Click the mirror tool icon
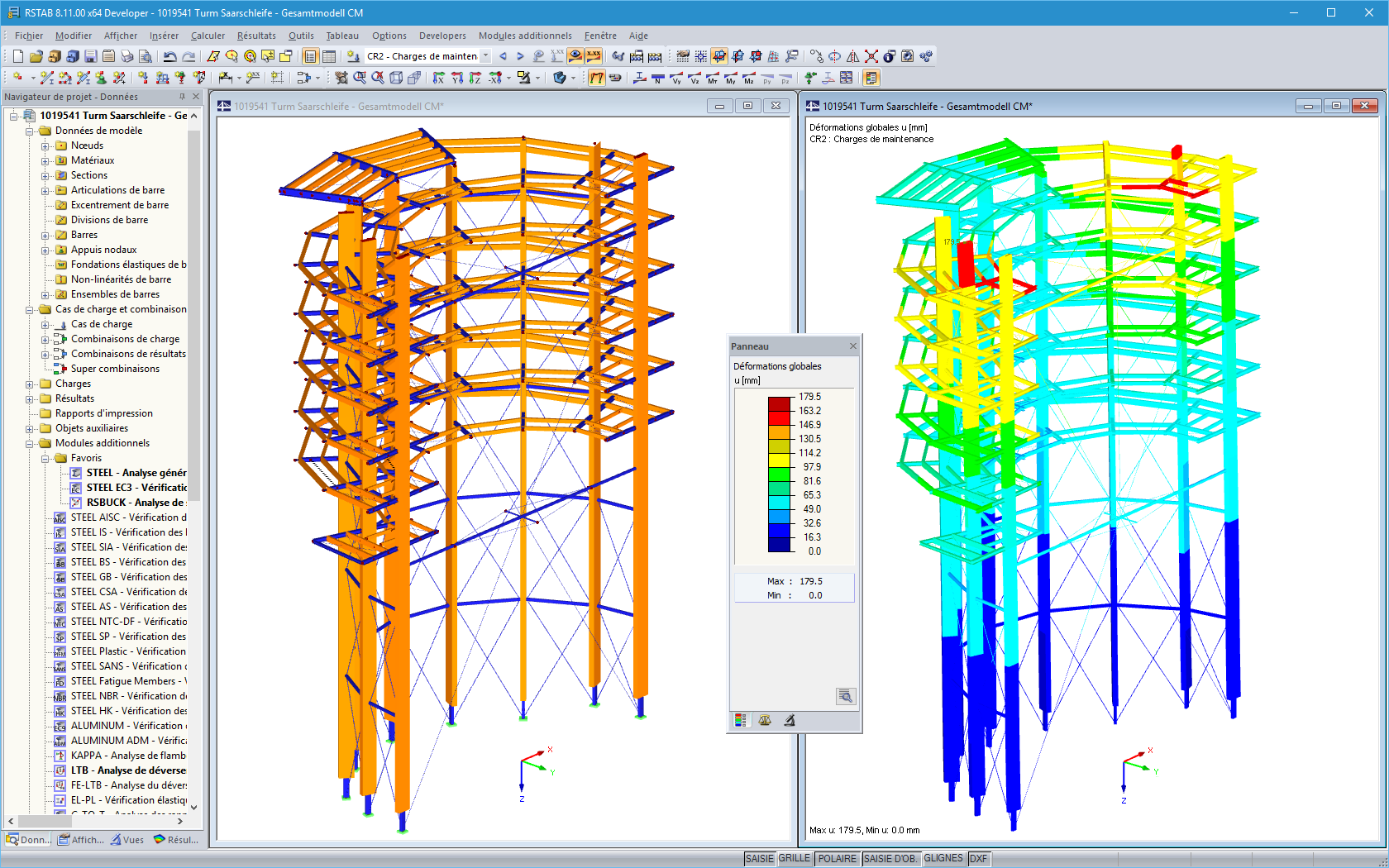This screenshot has height=868, width=1389. click(853, 56)
